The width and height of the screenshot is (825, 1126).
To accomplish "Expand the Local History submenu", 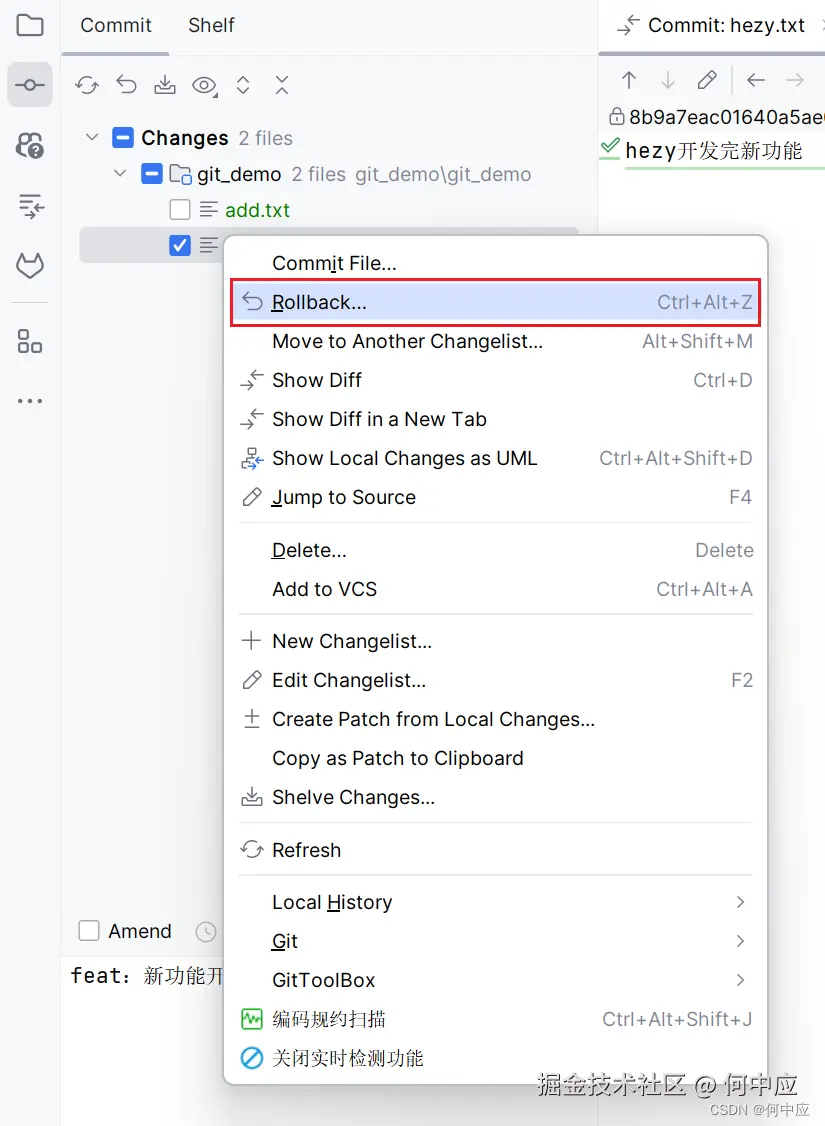I will (495, 902).
